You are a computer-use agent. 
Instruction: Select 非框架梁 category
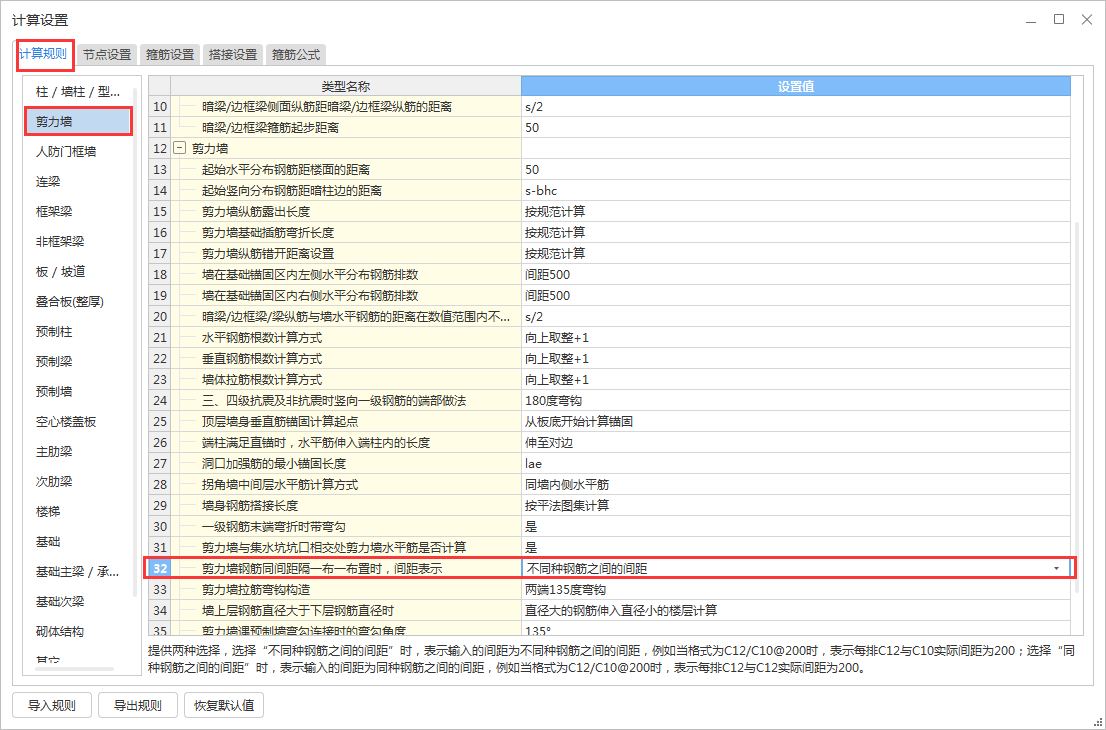tap(78, 242)
